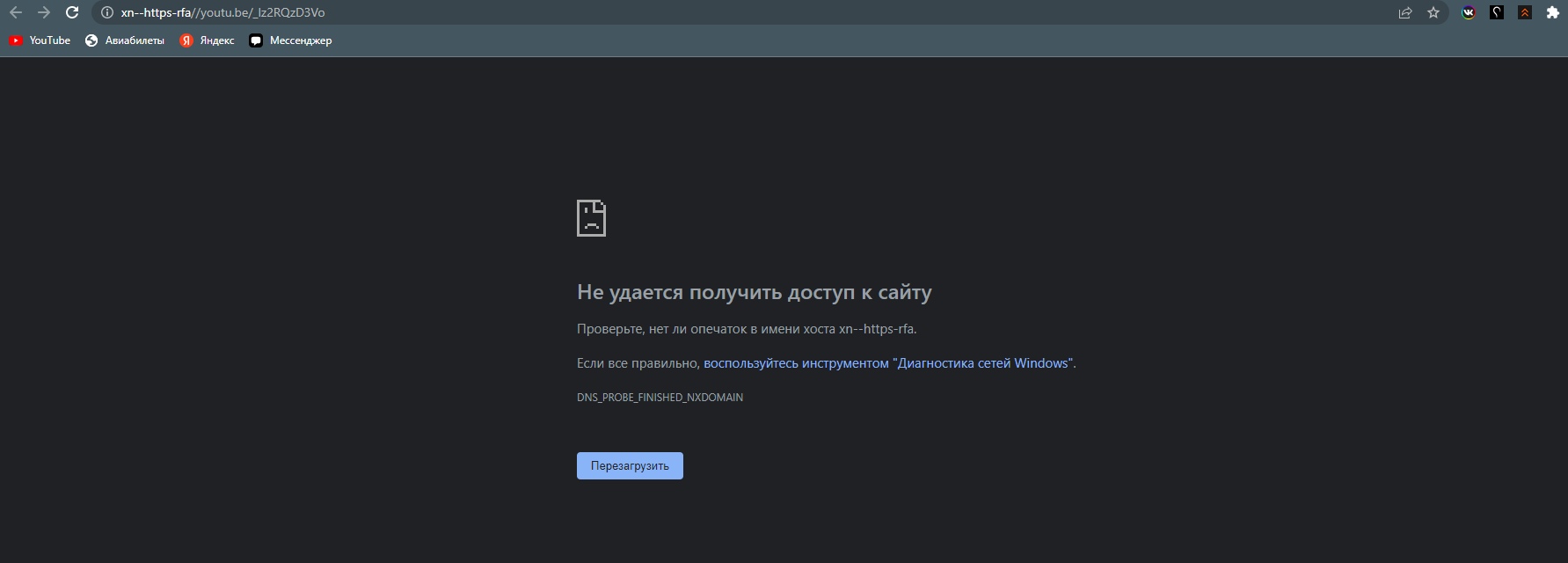Open site information icon in address bar

[106, 12]
